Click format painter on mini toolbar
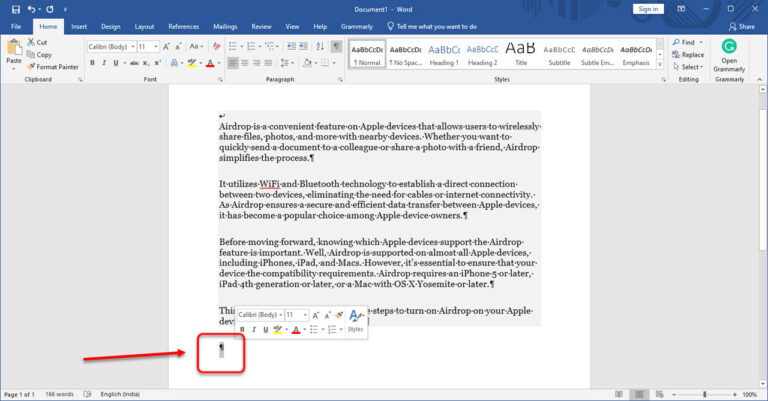Image resolution: width=768 pixels, height=401 pixels. (x=339, y=315)
